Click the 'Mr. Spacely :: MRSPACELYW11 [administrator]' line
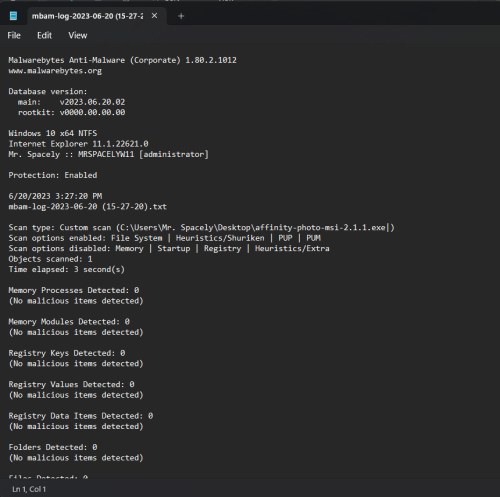Image resolution: width=500 pixels, height=497 pixels. (x=108, y=154)
